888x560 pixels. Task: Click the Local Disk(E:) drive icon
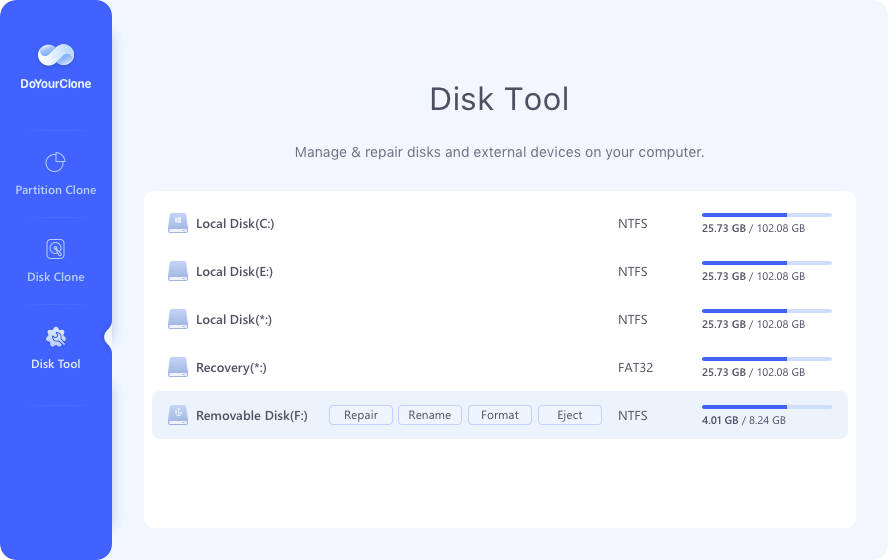[x=178, y=271]
